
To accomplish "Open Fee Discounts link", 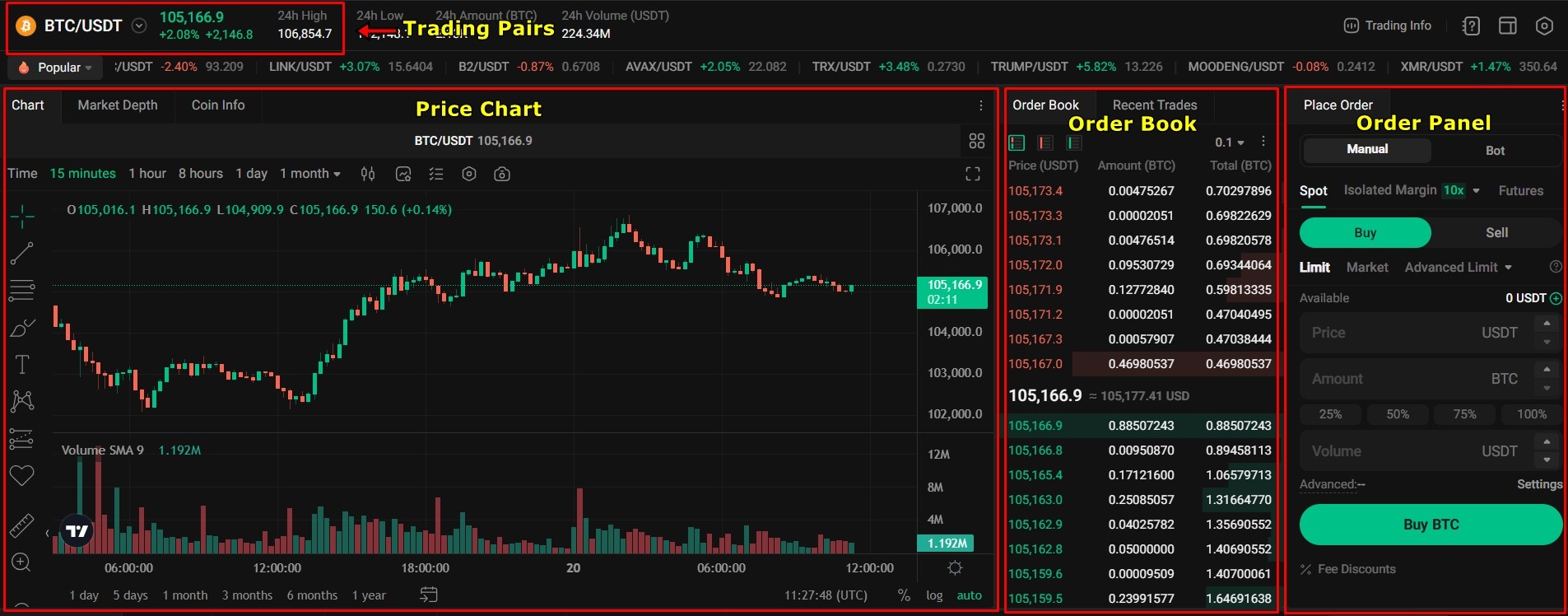I will pyautogui.click(x=1347, y=569).
